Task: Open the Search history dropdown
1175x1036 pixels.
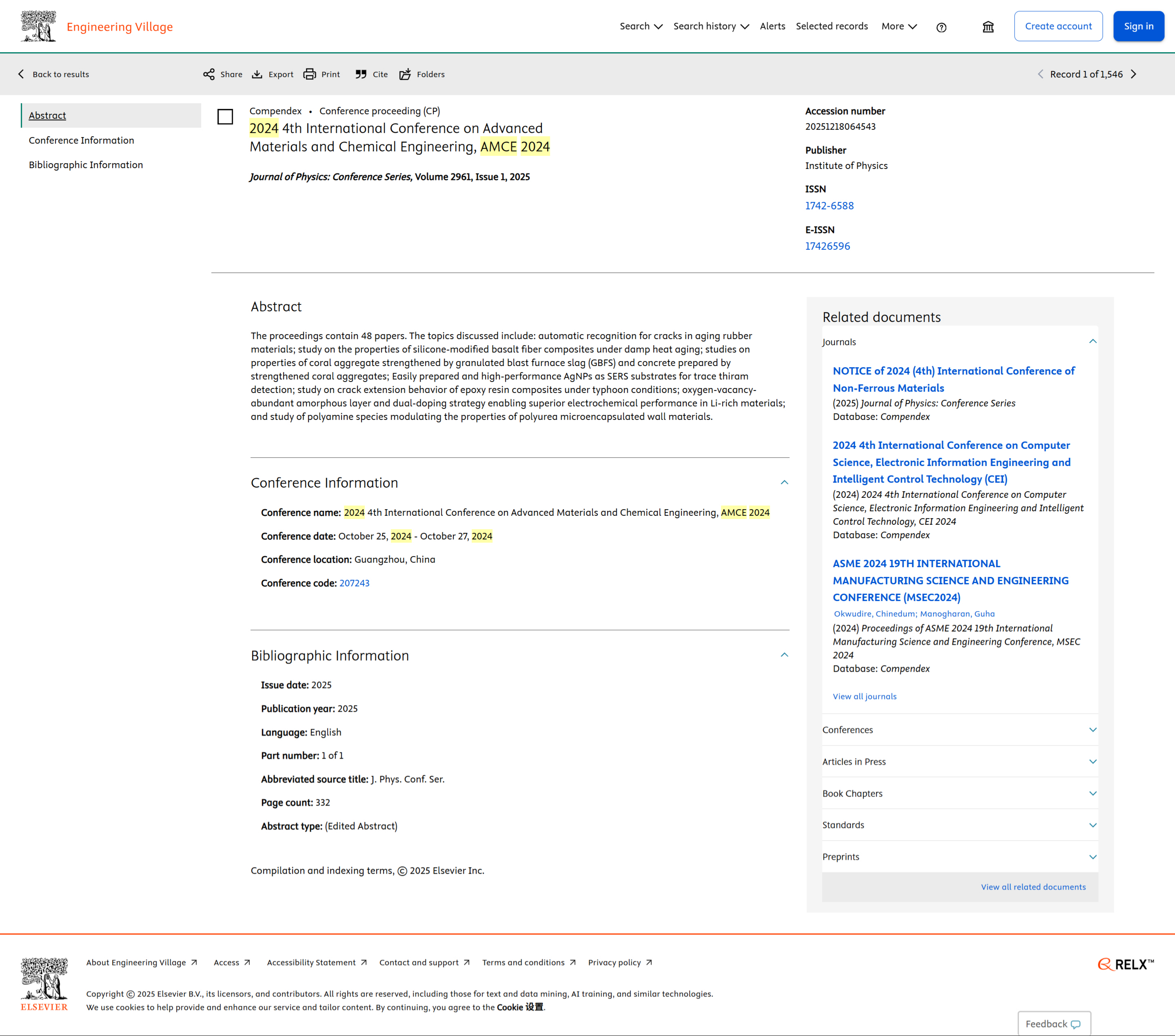Action: tap(711, 26)
